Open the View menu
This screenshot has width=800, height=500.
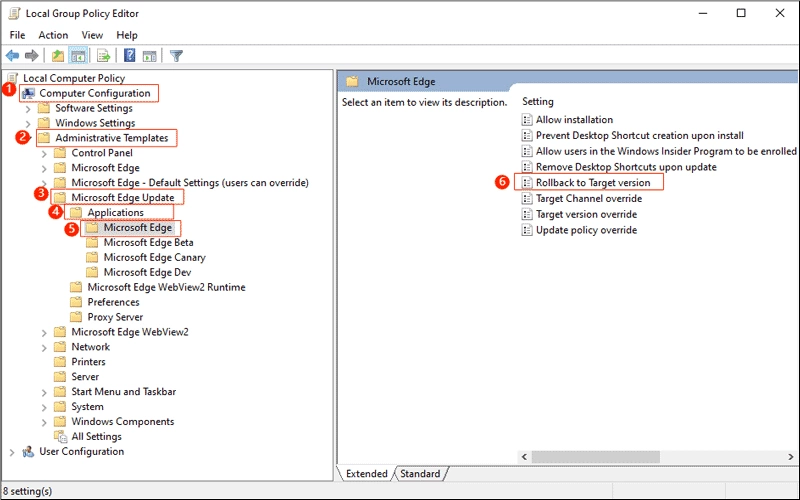(92, 35)
